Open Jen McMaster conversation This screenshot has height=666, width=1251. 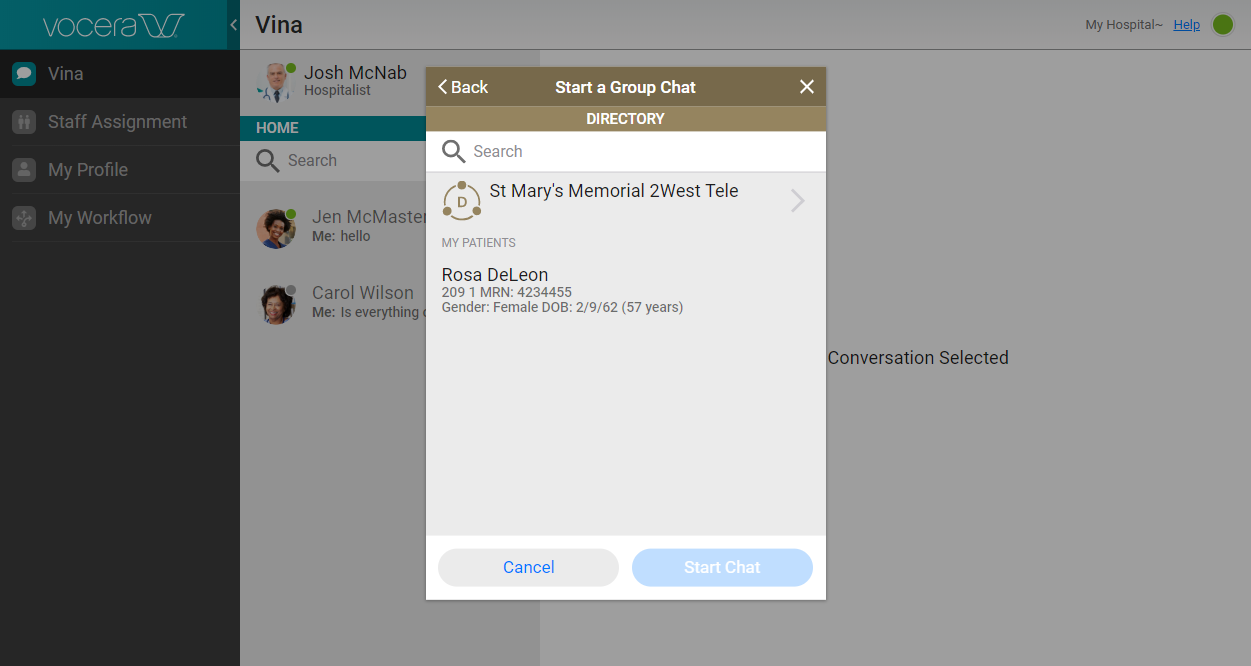(x=333, y=227)
